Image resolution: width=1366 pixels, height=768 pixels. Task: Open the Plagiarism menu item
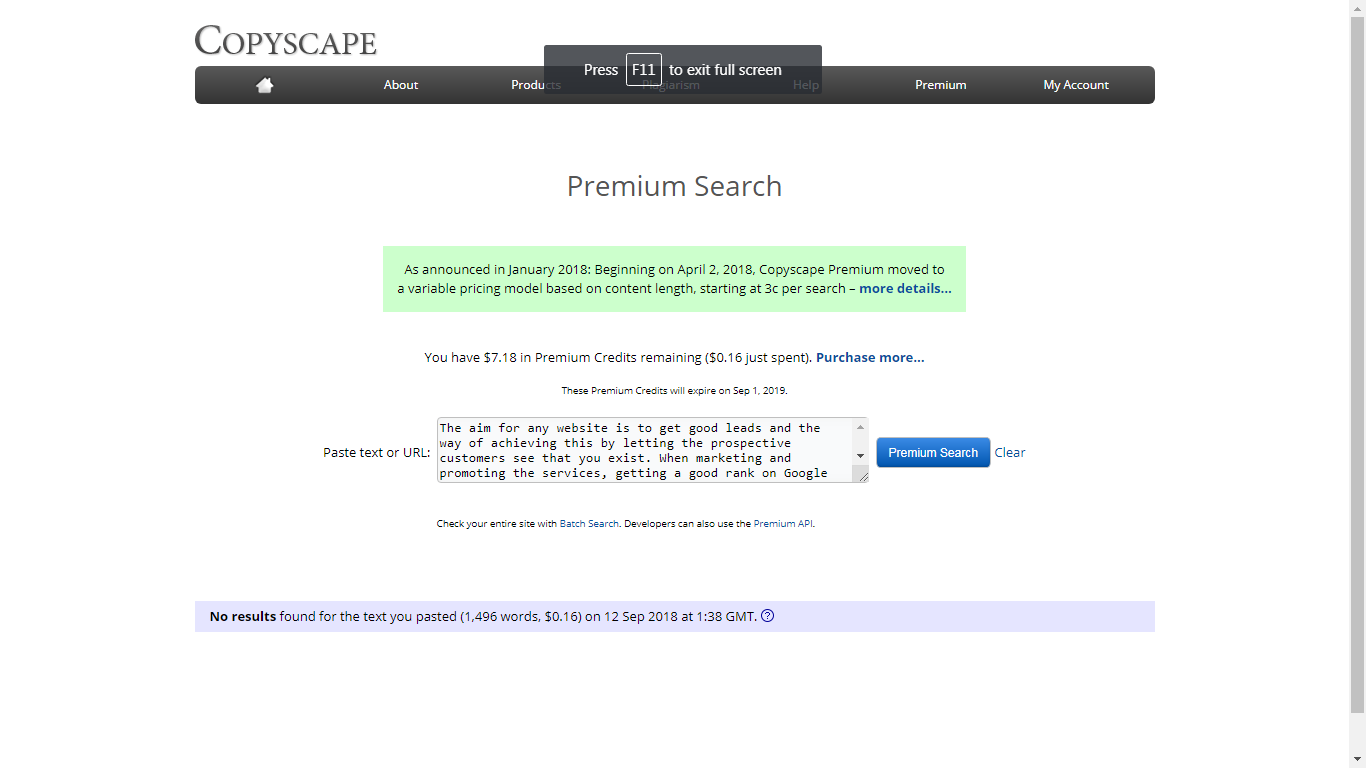point(671,85)
